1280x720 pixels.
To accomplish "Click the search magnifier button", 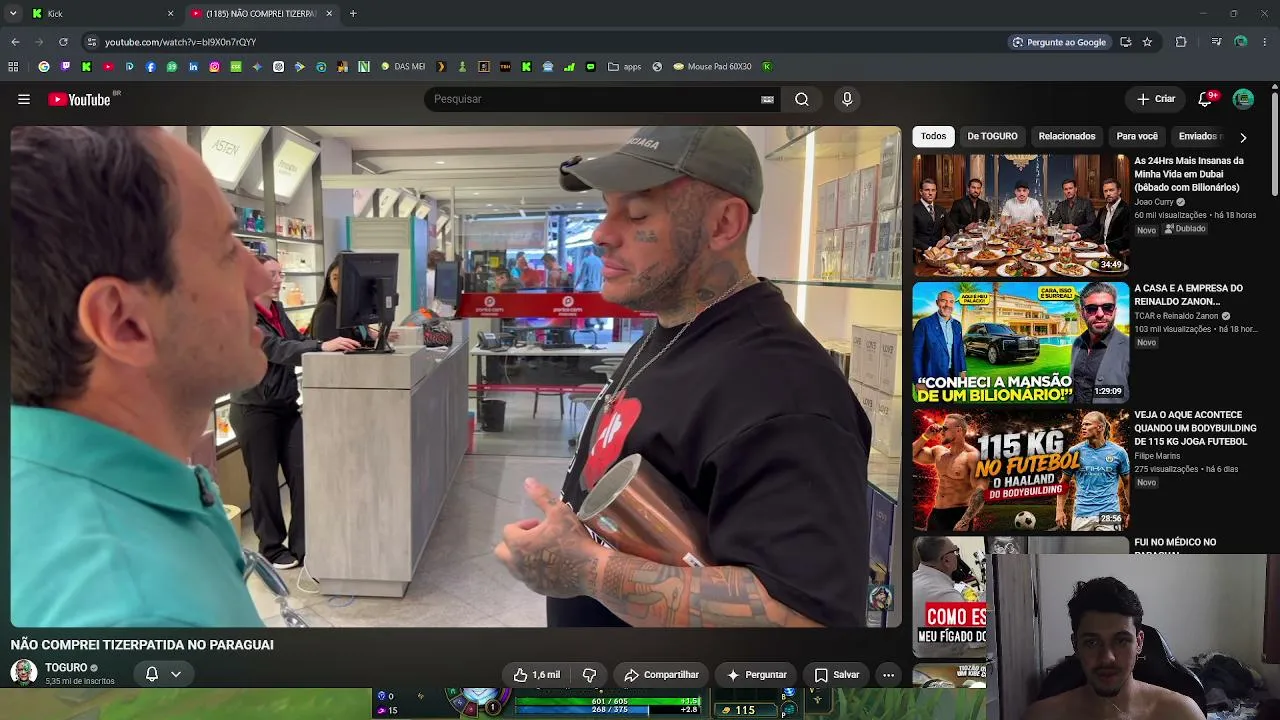I will (802, 99).
